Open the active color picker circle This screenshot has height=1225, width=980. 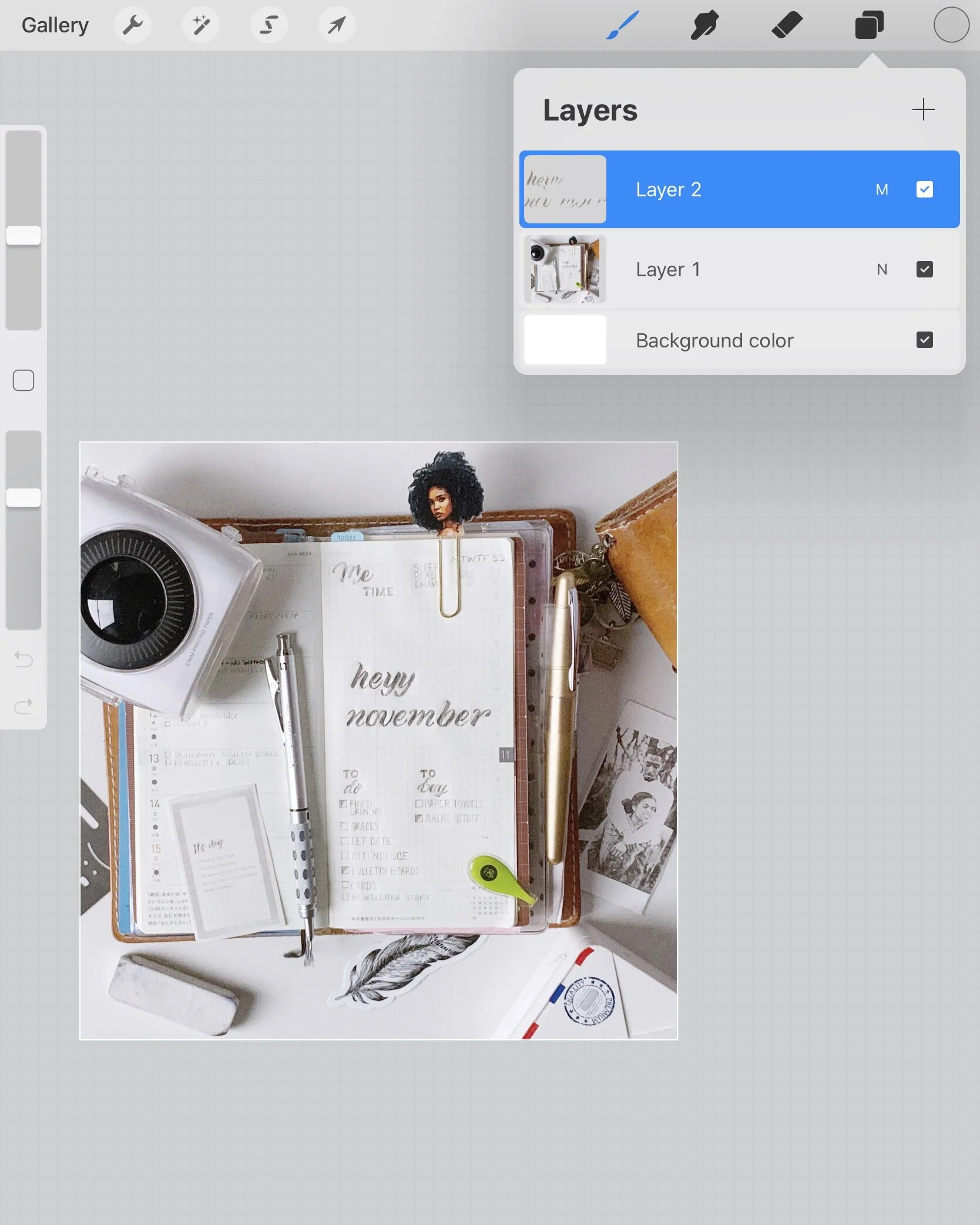[x=950, y=25]
